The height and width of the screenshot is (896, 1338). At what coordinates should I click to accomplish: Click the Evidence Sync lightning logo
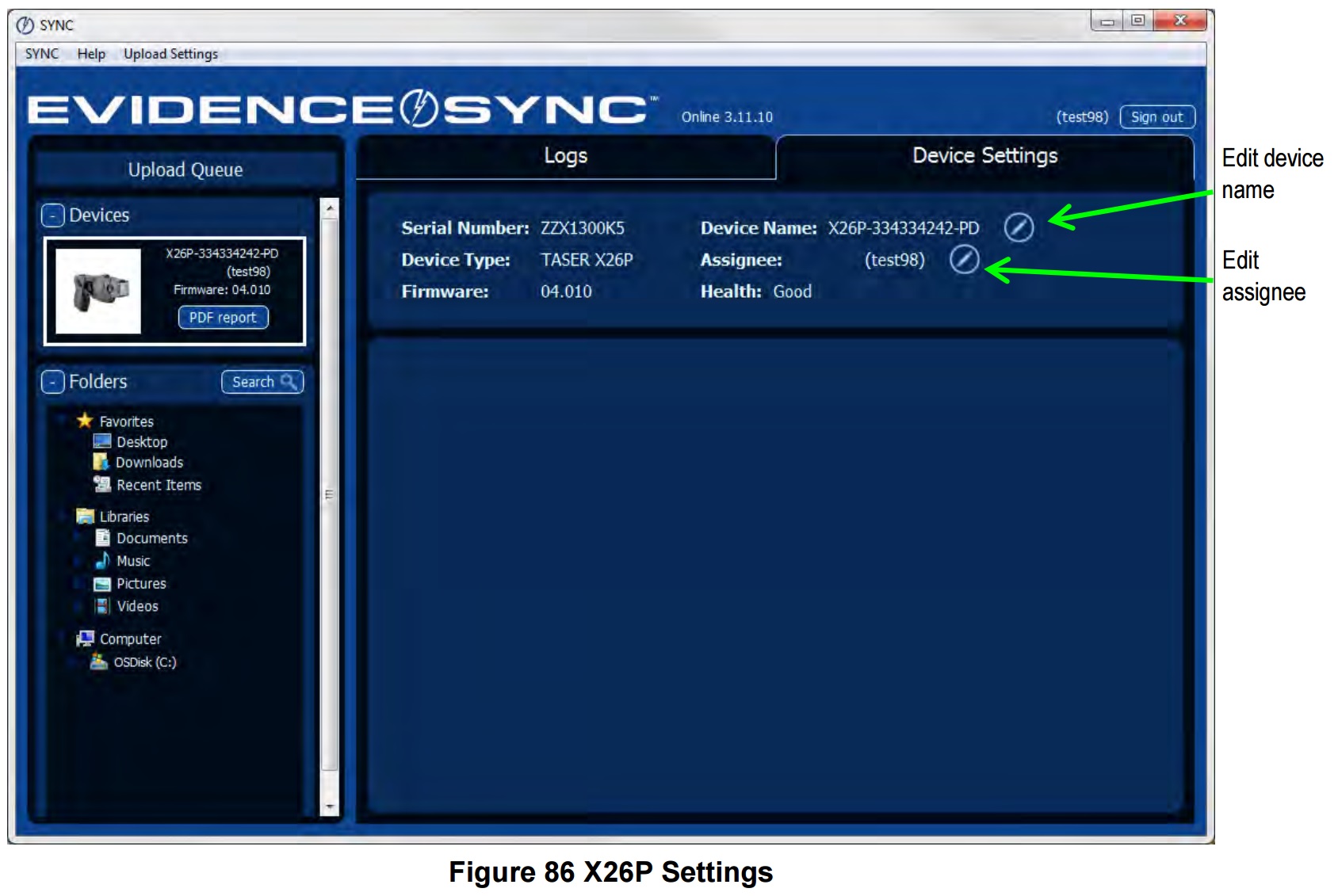click(x=419, y=109)
